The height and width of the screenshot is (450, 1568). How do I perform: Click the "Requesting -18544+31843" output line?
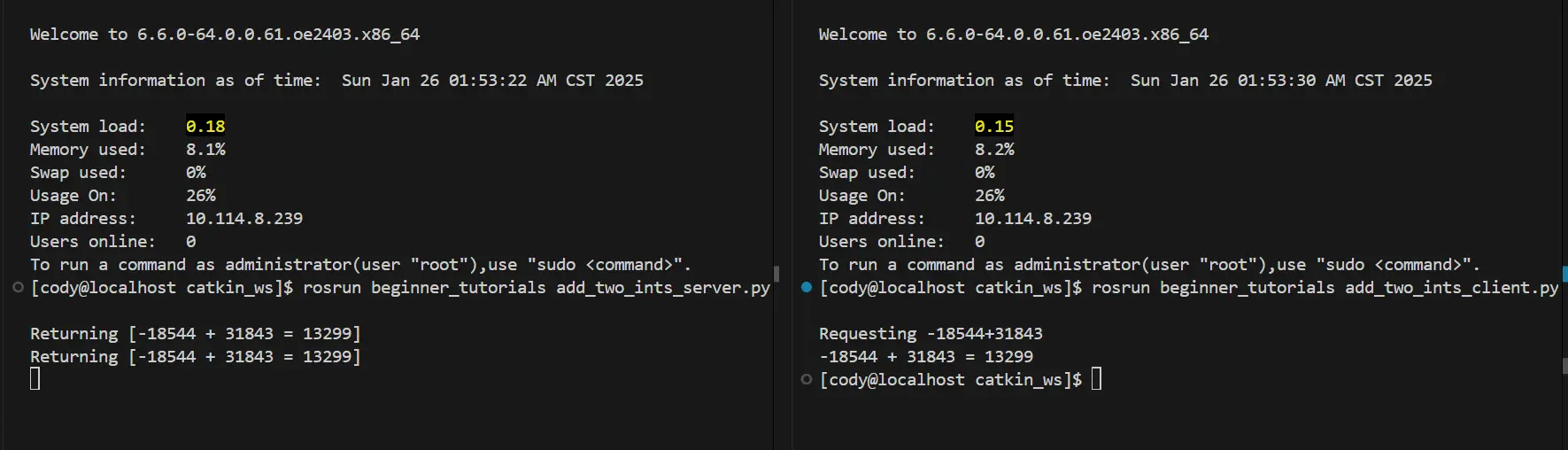(931, 333)
